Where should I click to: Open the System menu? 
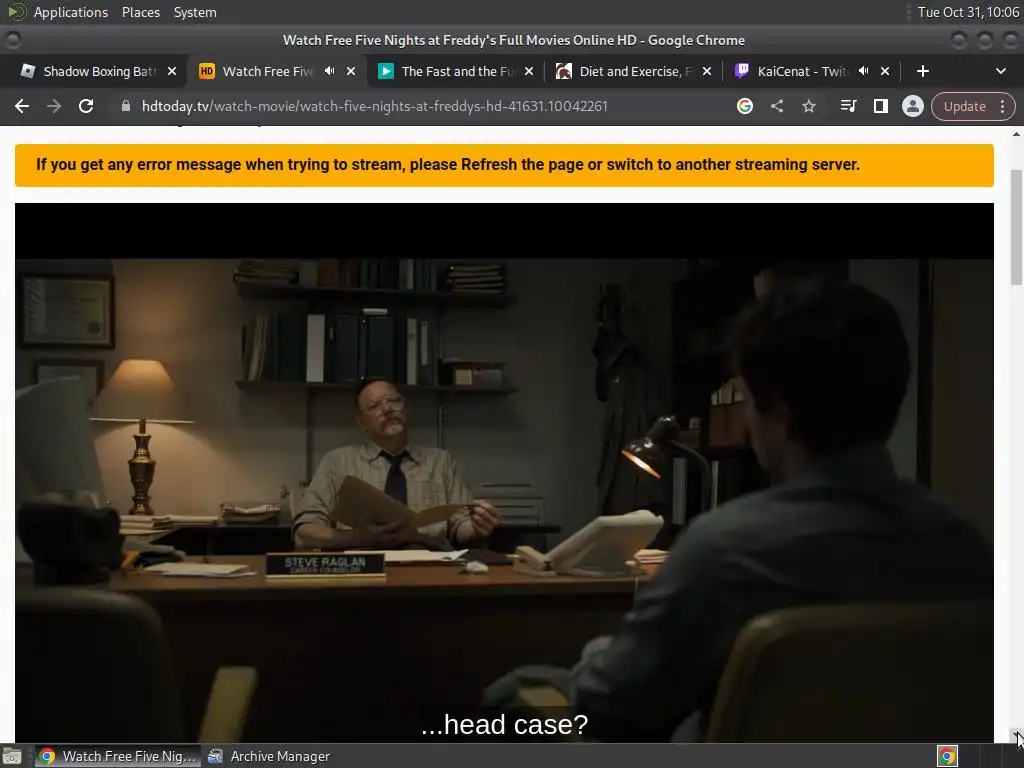point(195,12)
